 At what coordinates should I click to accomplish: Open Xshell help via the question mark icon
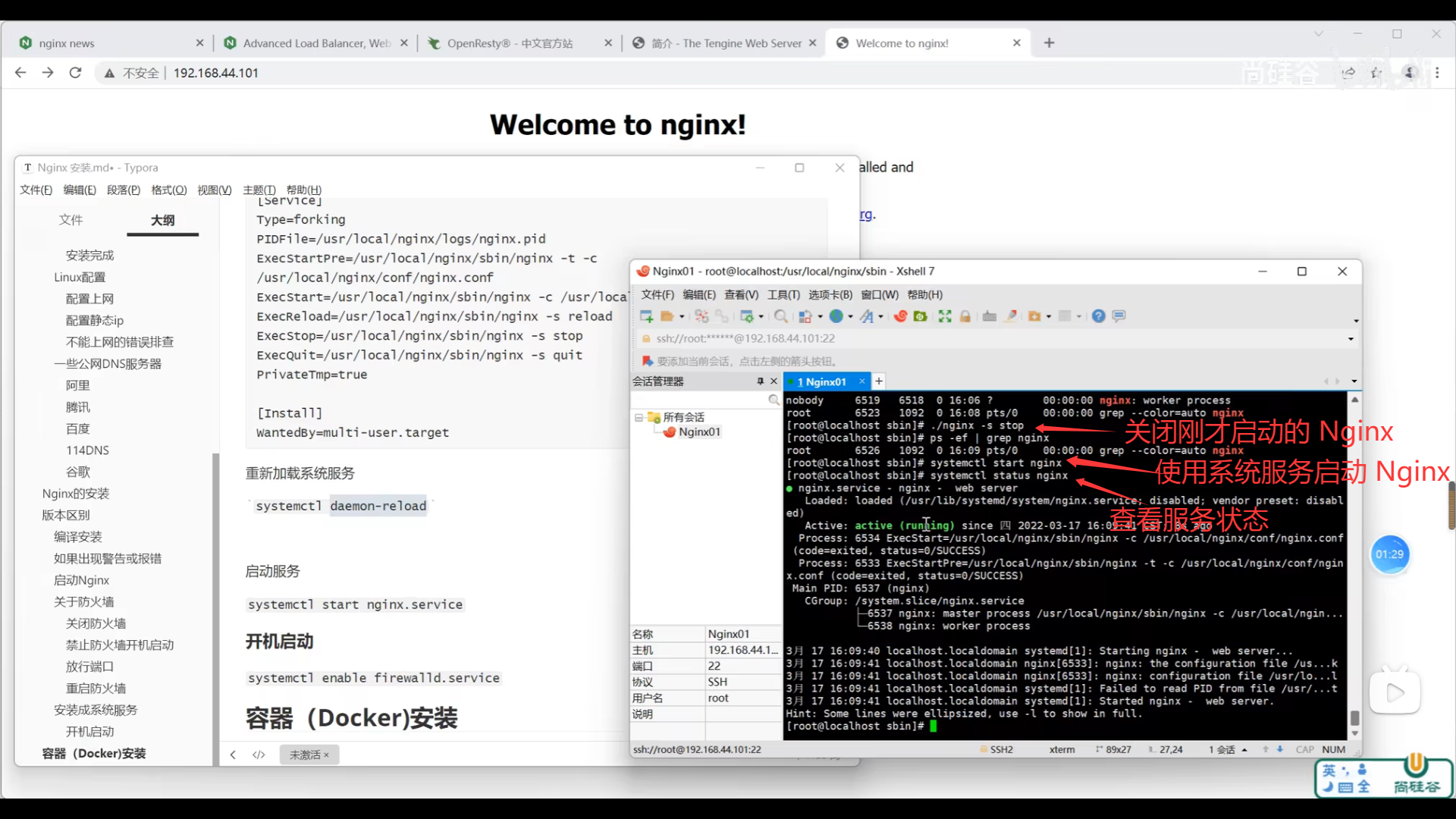click(1098, 316)
